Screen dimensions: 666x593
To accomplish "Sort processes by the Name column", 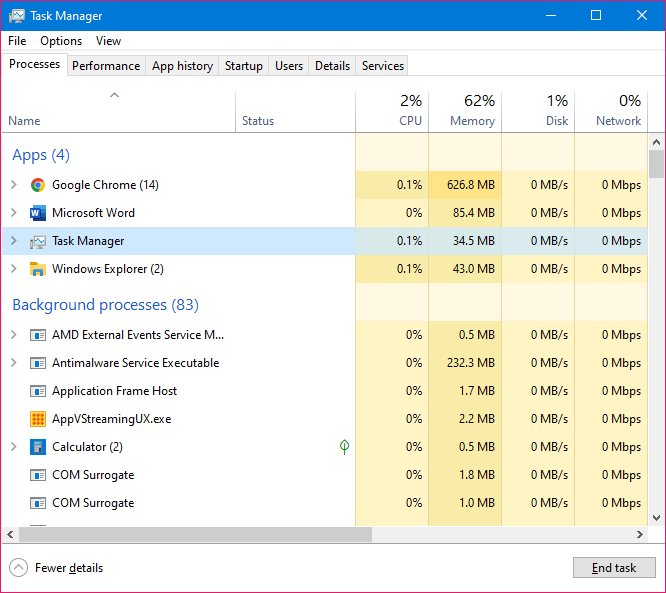I will 119,111.
